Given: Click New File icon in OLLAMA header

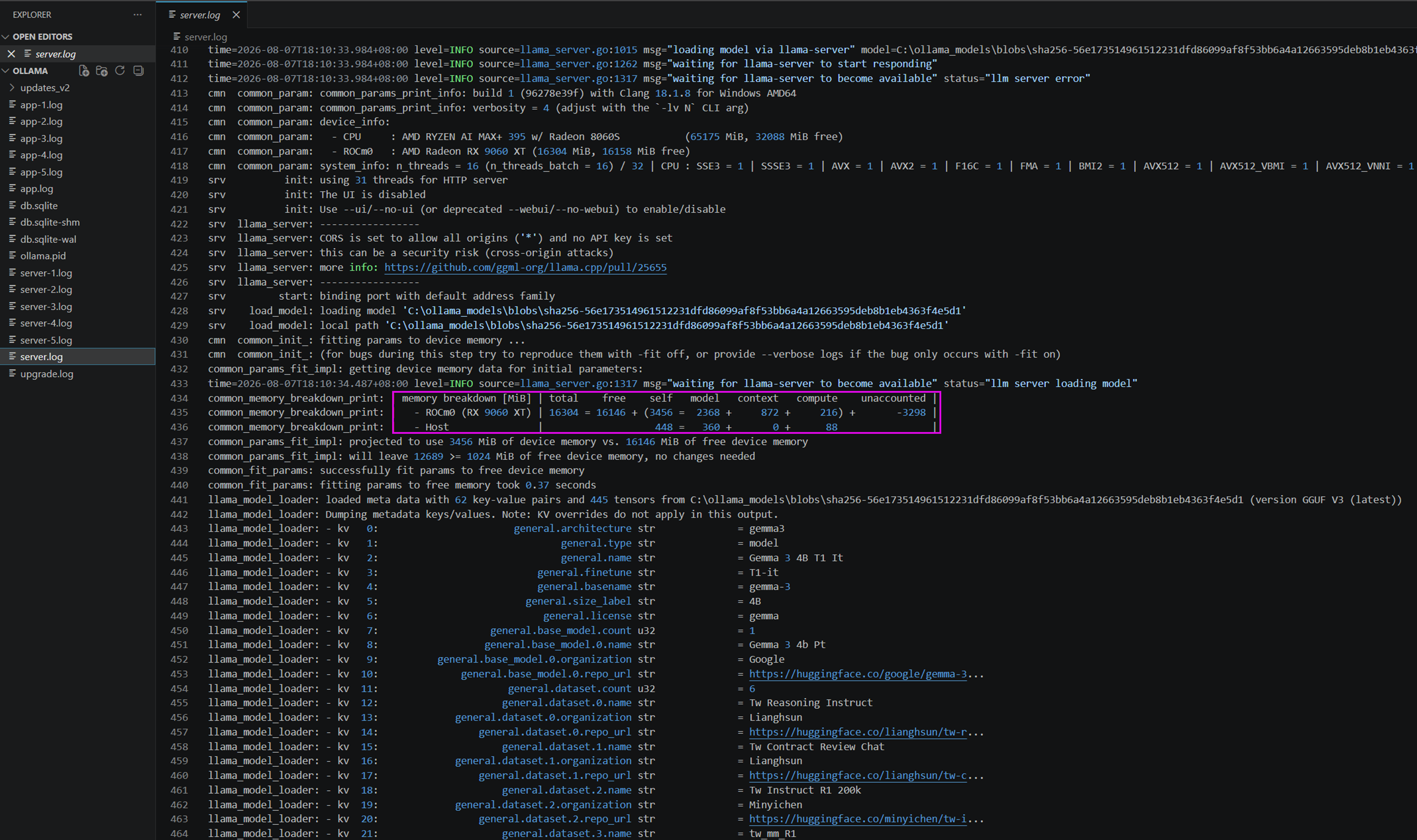Looking at the screenshot, I should pyautogui.click(x=84, y=71).
